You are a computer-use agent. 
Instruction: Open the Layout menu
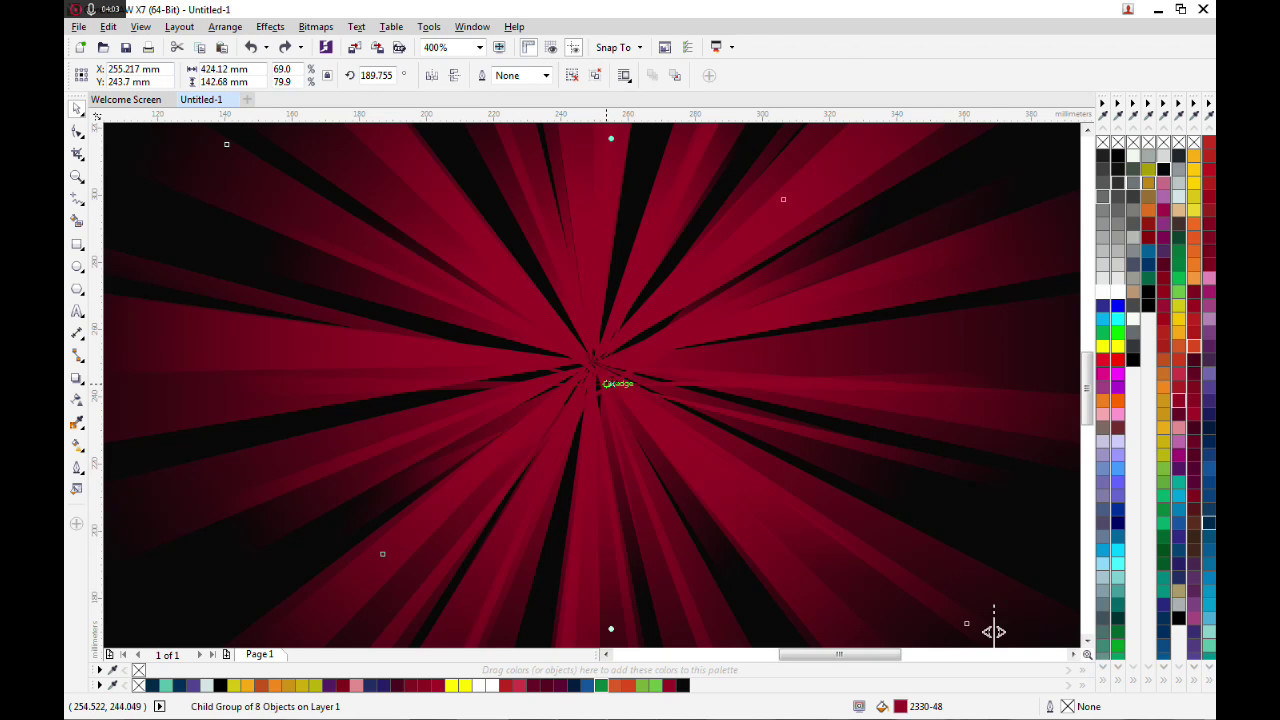179,27
